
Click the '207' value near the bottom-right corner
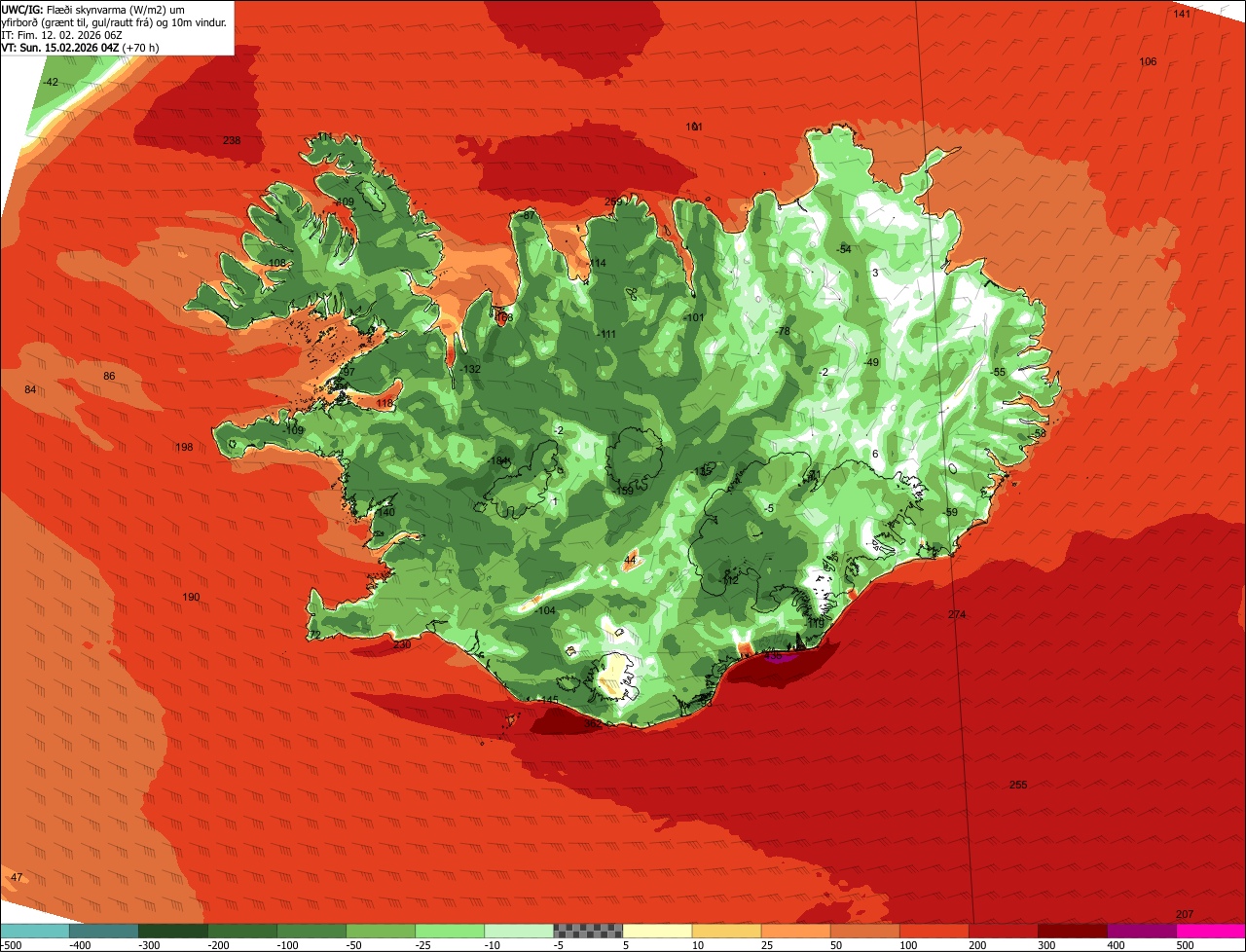pos(1185,914)
